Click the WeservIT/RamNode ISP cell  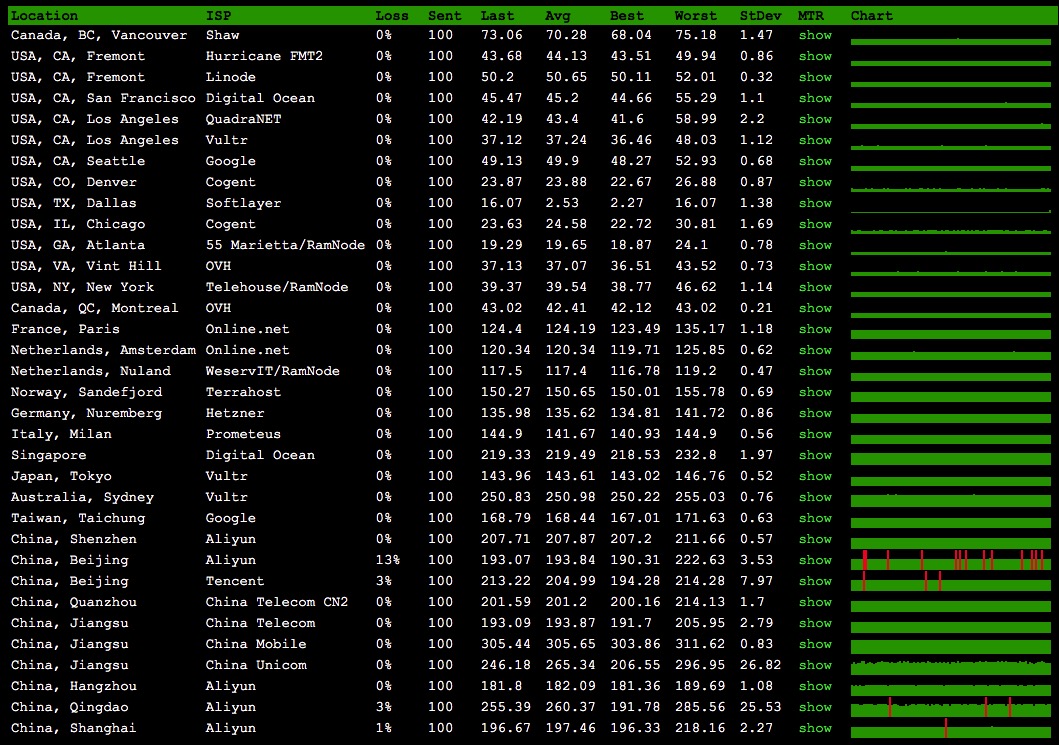pyautogui.click(x=273, y=371)
